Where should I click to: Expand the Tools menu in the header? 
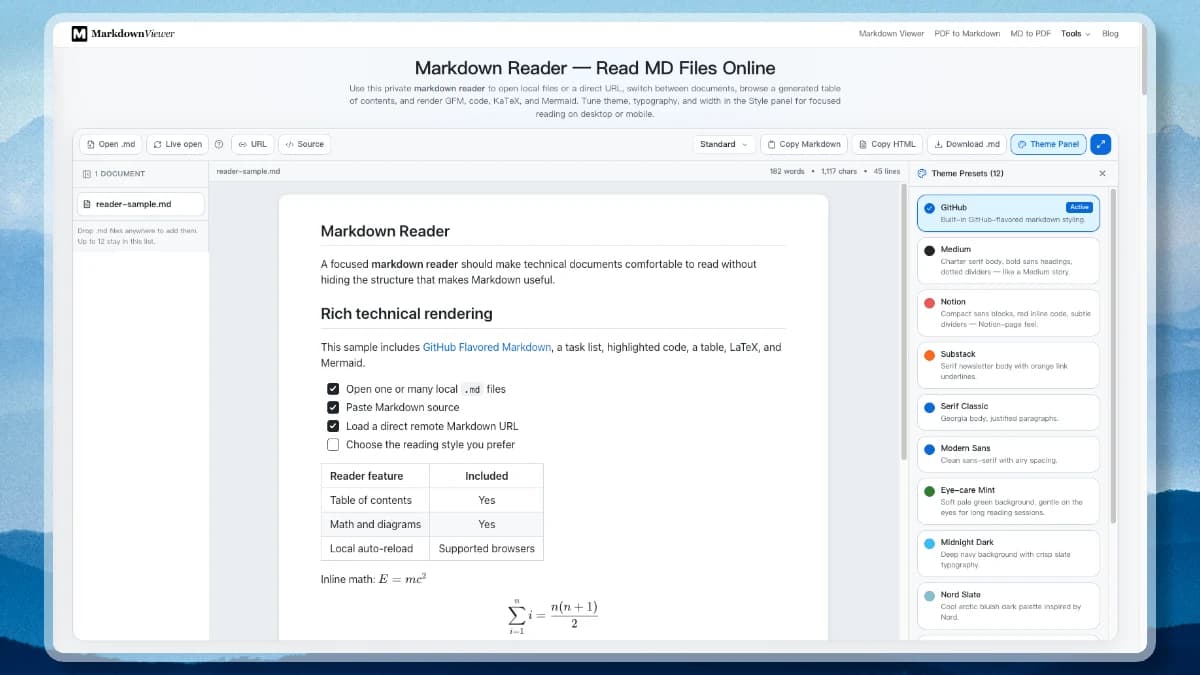coord(1075,33)
